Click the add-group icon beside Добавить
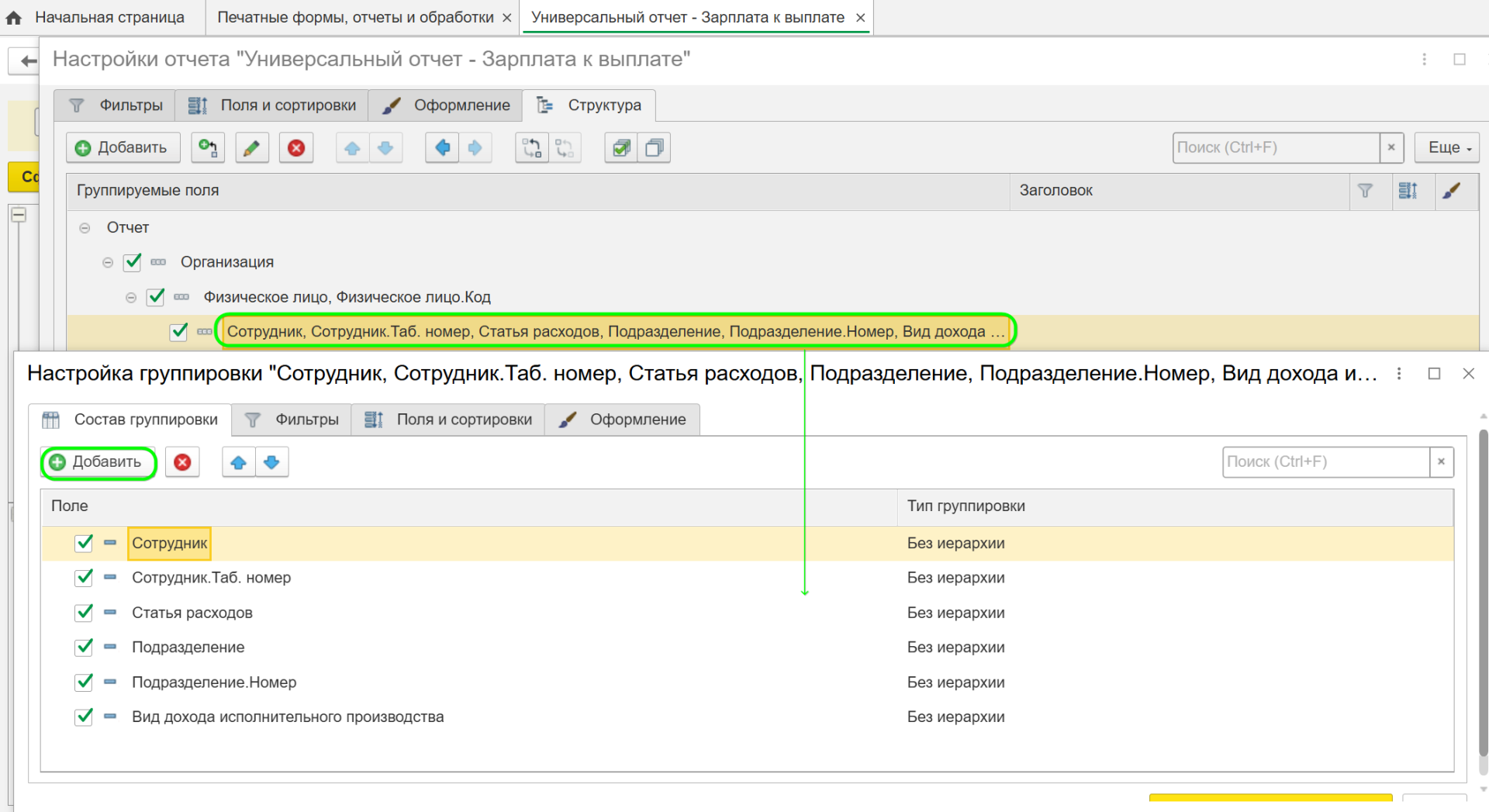The width and height of the screenshot is (1489, 812). click(x=207, y=147)
